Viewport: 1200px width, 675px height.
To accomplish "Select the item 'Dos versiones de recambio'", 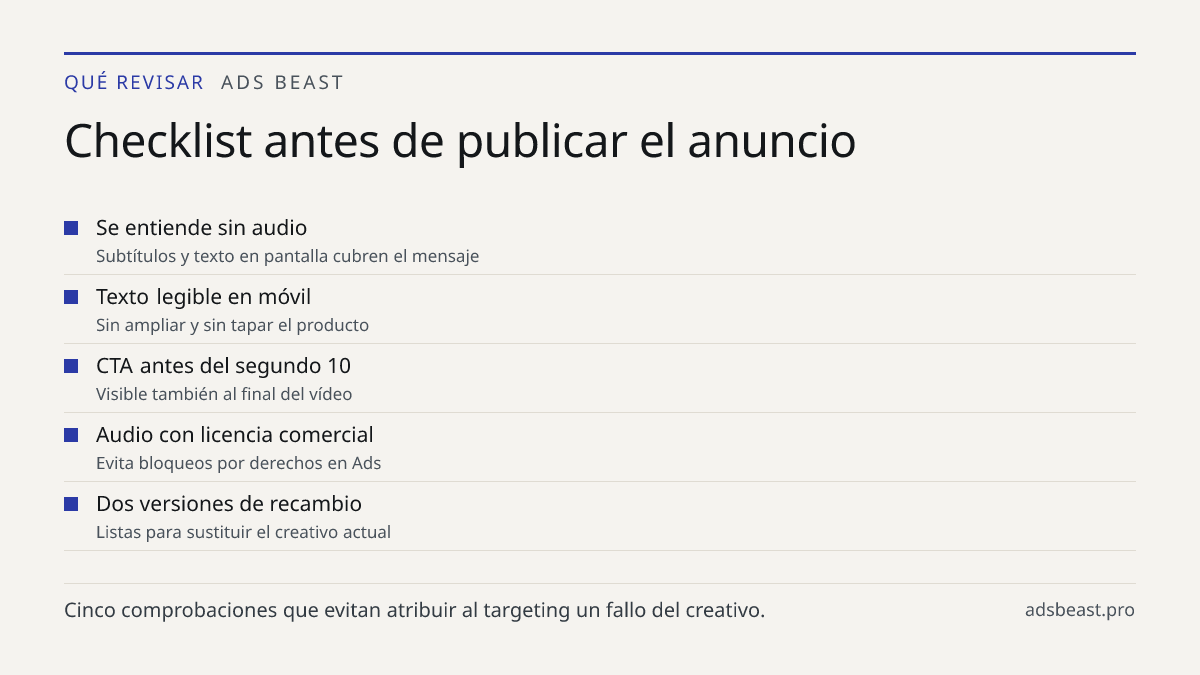I will [229, 504].
